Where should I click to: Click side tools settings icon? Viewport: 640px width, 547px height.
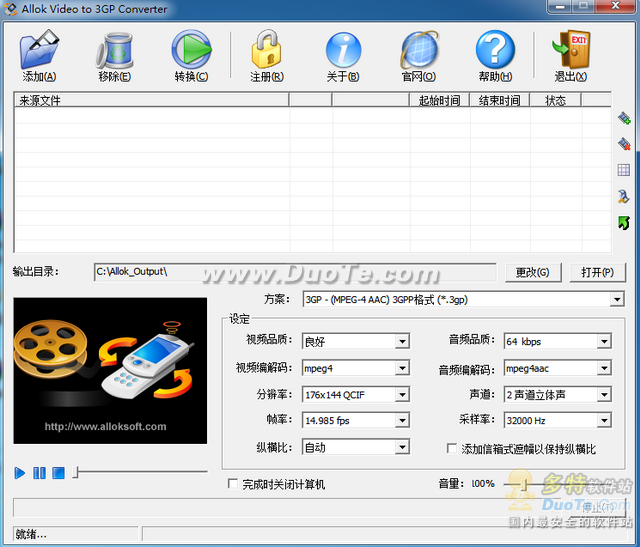coord(624,196)
